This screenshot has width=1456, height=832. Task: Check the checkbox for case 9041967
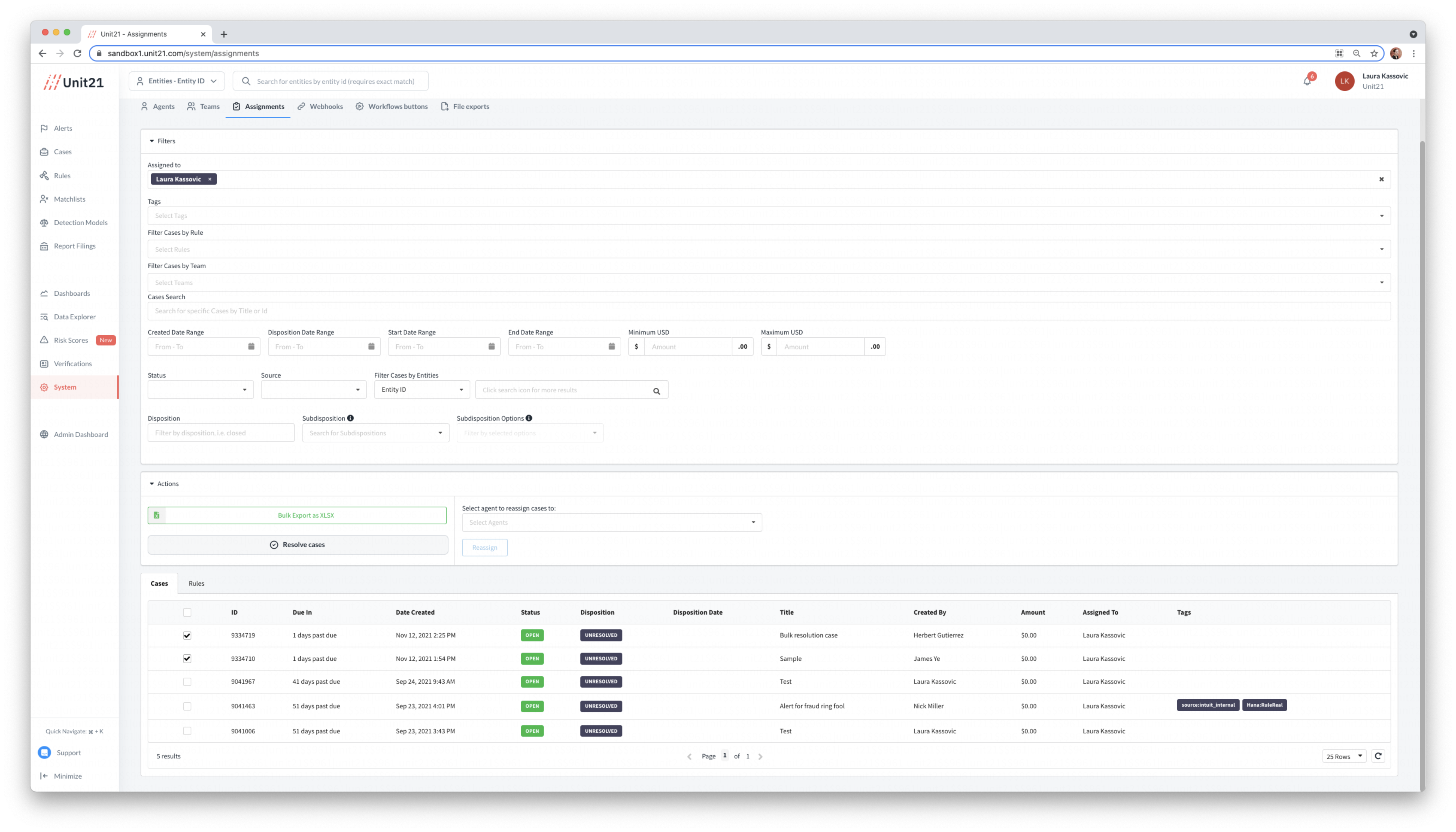point(187,682)
